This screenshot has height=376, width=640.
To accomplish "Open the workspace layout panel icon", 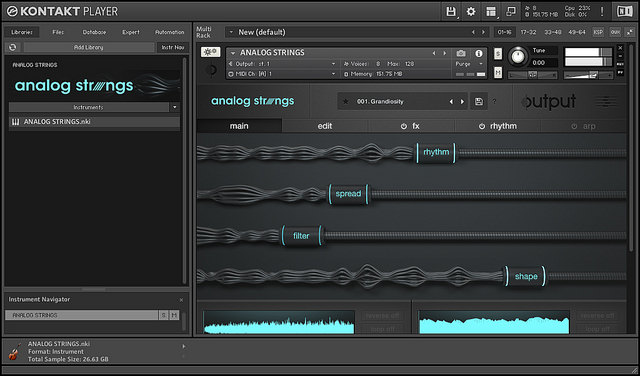I will point(491,11).
